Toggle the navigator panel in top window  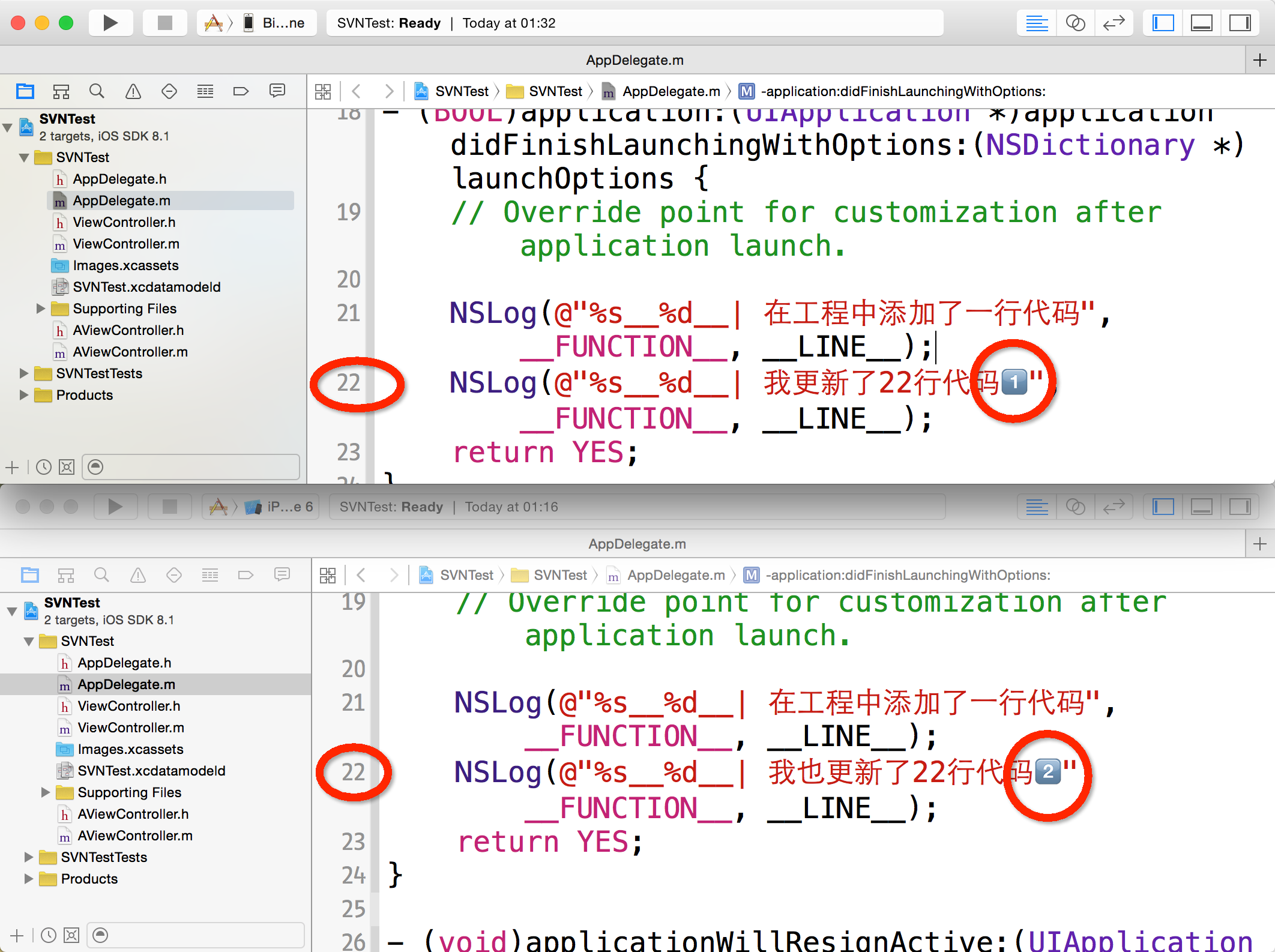point(1163,23)
